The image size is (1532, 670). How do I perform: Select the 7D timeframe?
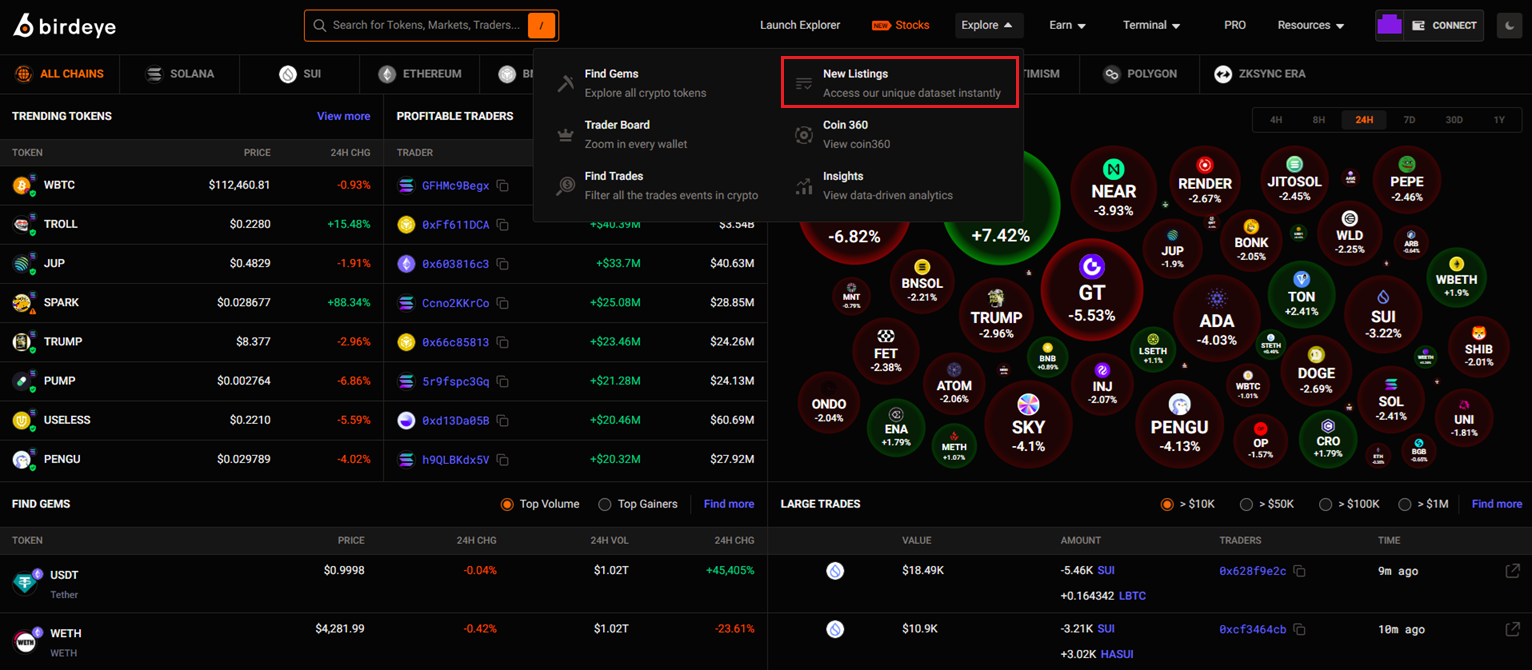pos(1409,120)
